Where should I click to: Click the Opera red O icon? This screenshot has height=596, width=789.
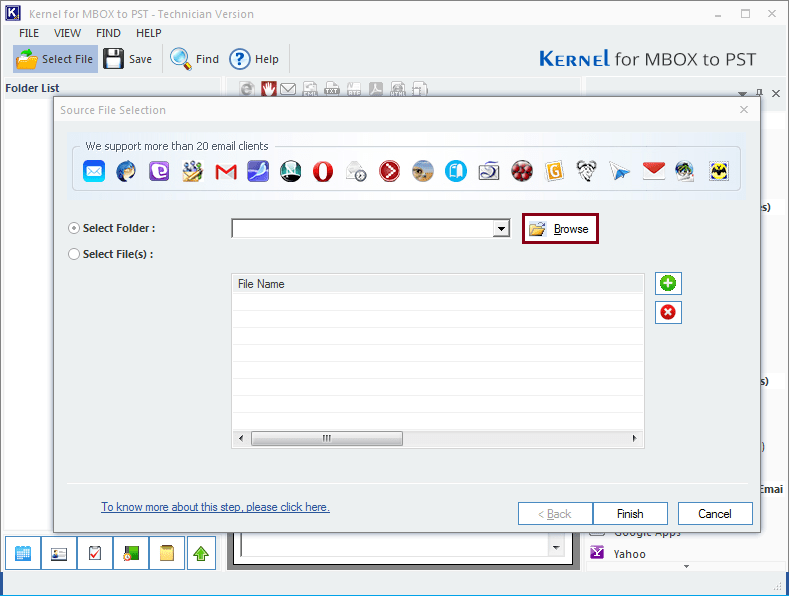323,172
